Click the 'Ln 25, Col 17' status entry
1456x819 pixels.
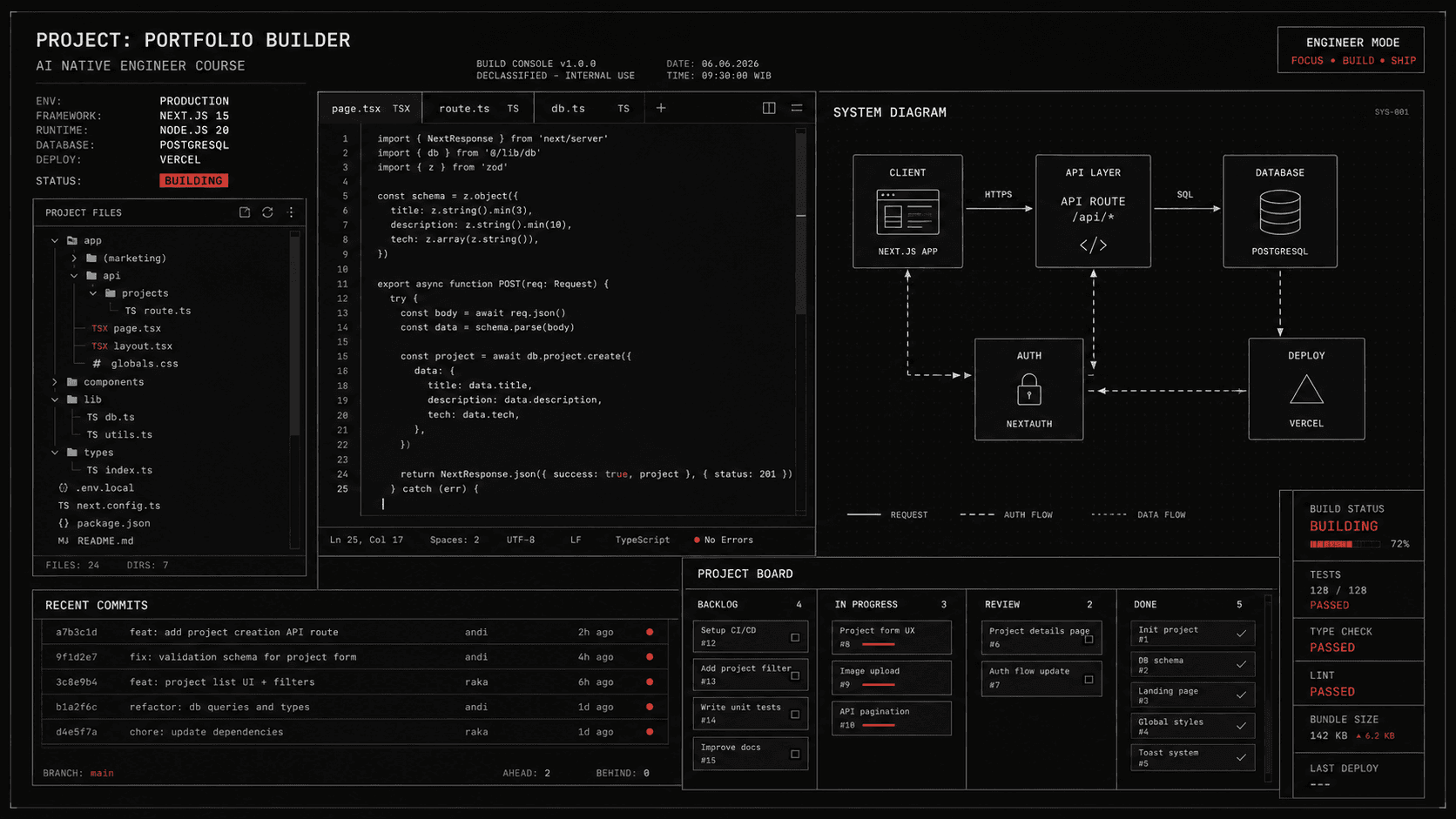[367, 540]
